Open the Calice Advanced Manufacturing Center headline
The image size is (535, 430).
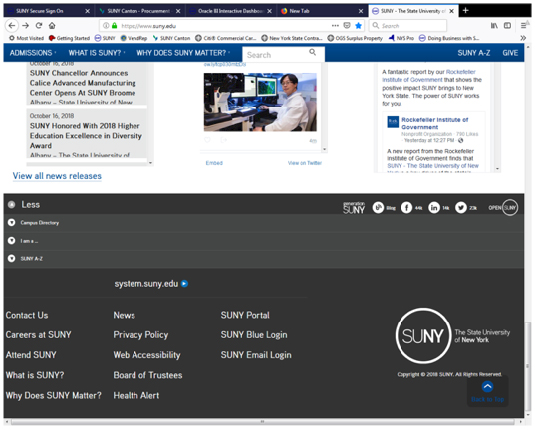83,83
